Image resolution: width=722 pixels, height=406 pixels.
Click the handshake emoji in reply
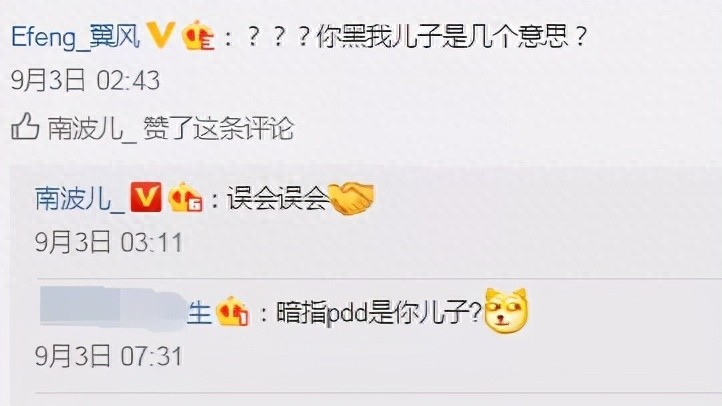pyautogui.click(x=352, y=198)
